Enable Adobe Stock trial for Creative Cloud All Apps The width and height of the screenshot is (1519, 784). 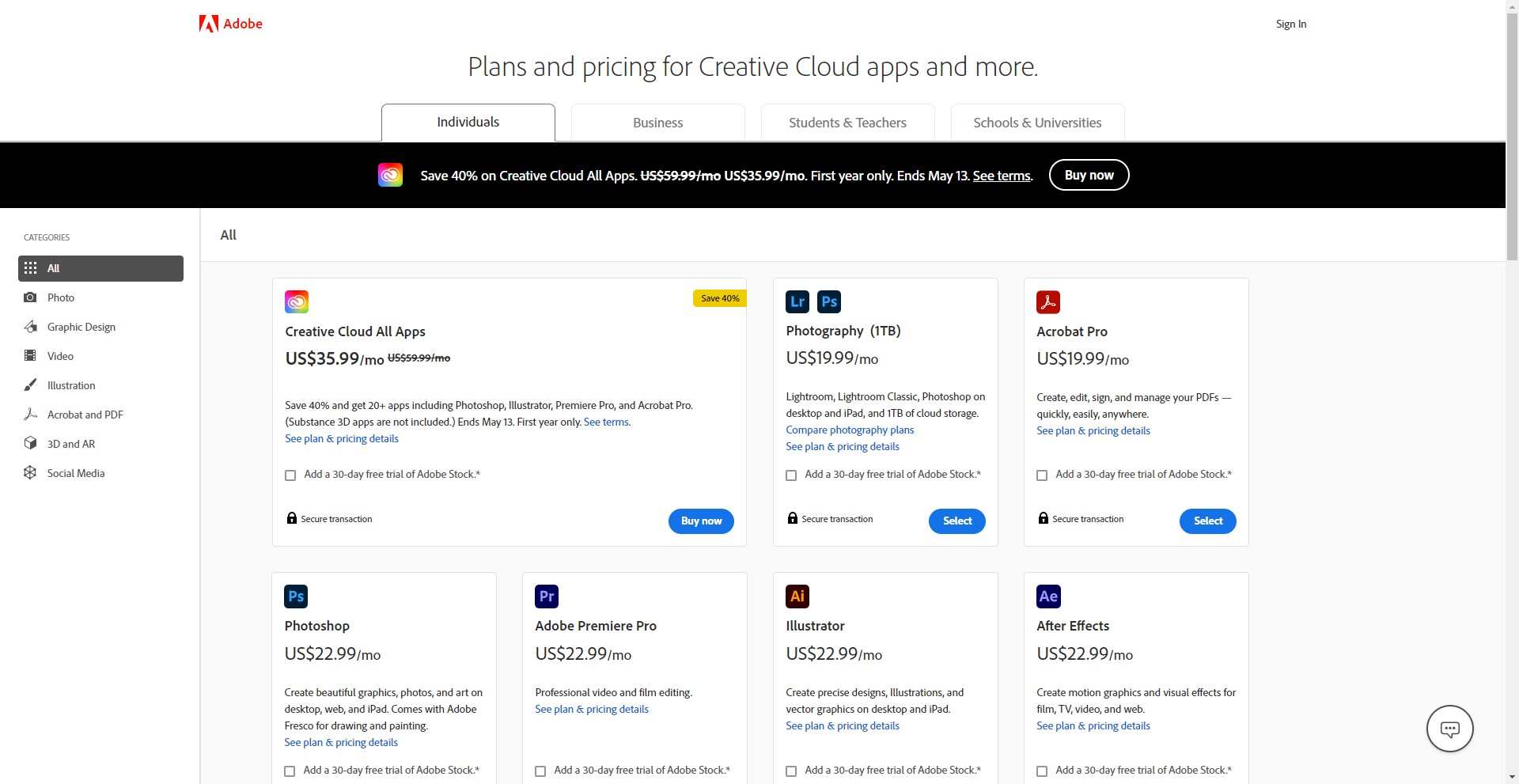tap(290, 475)
